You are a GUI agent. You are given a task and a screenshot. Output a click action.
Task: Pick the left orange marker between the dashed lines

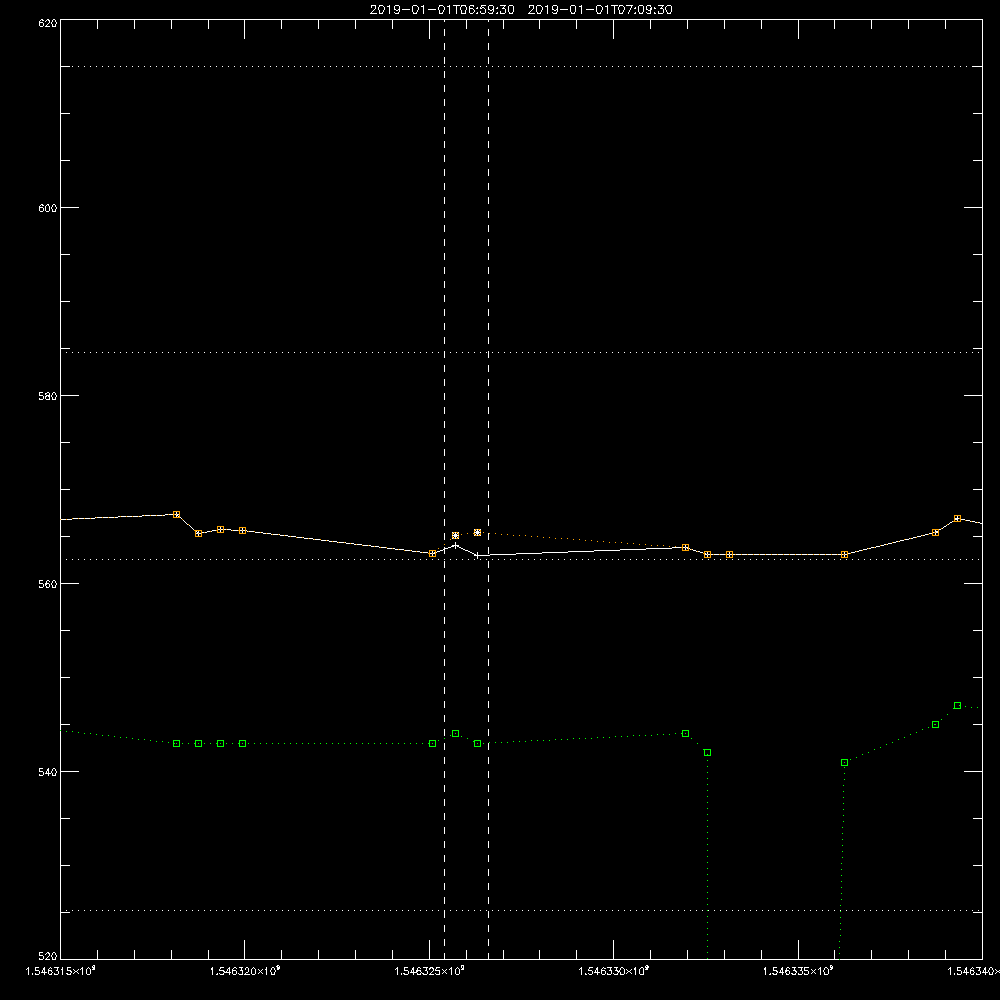click(455, 536)
